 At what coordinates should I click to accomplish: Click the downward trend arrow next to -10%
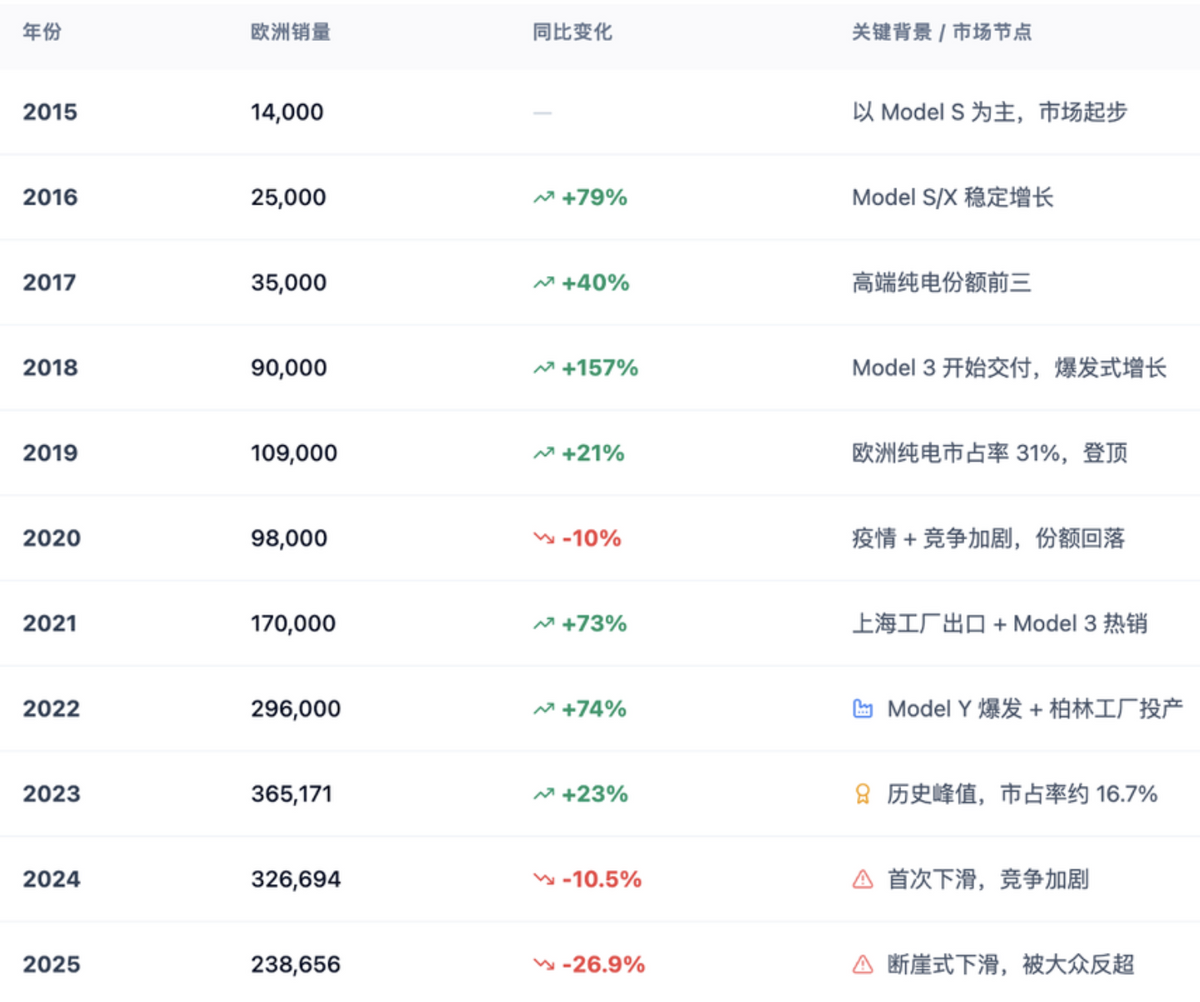(x=543, y=539)
